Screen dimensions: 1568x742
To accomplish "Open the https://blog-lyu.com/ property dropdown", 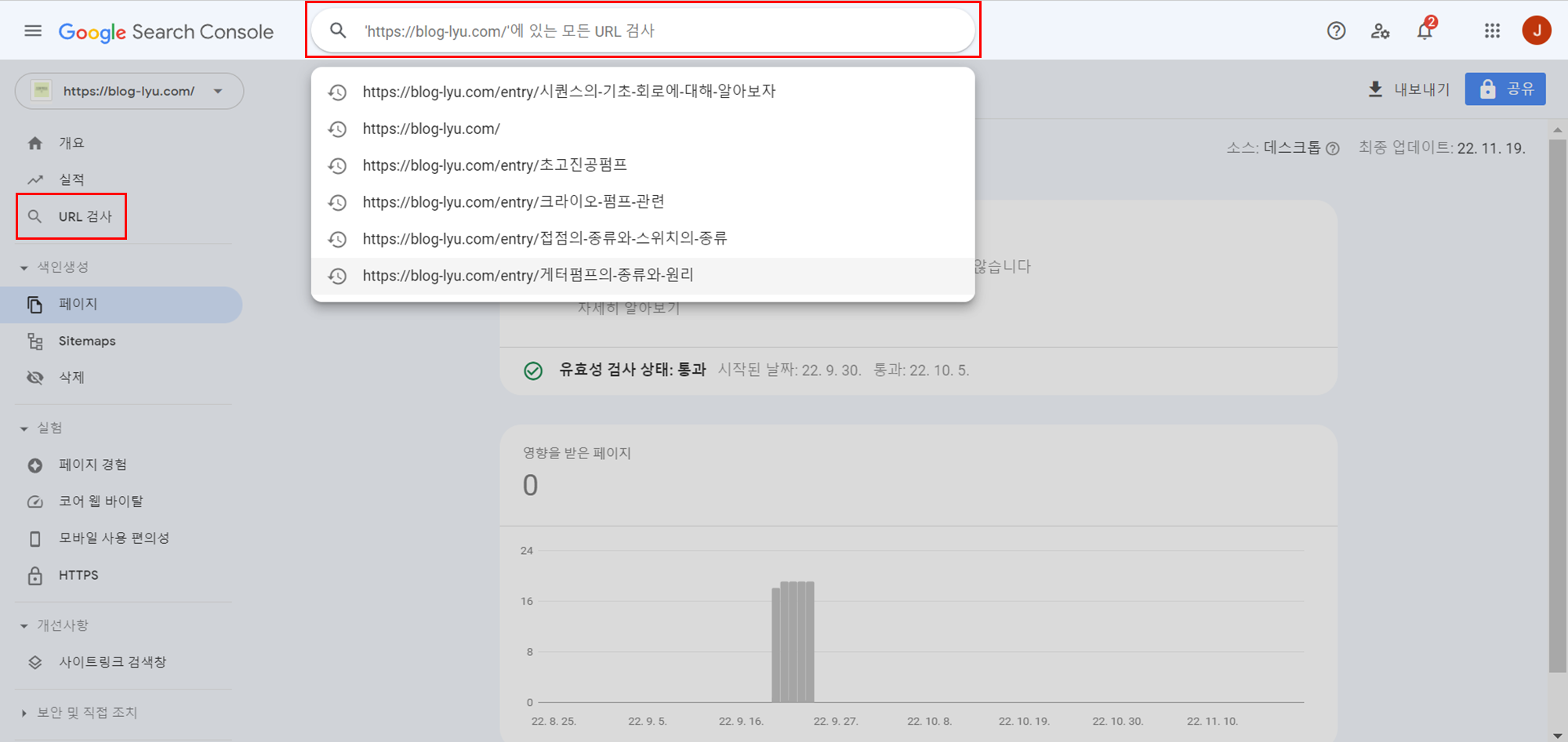I will [x=129, y=91].
